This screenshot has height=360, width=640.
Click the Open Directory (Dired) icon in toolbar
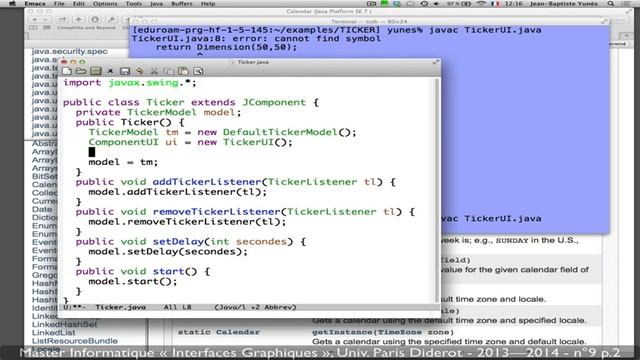tap(96, 71)
